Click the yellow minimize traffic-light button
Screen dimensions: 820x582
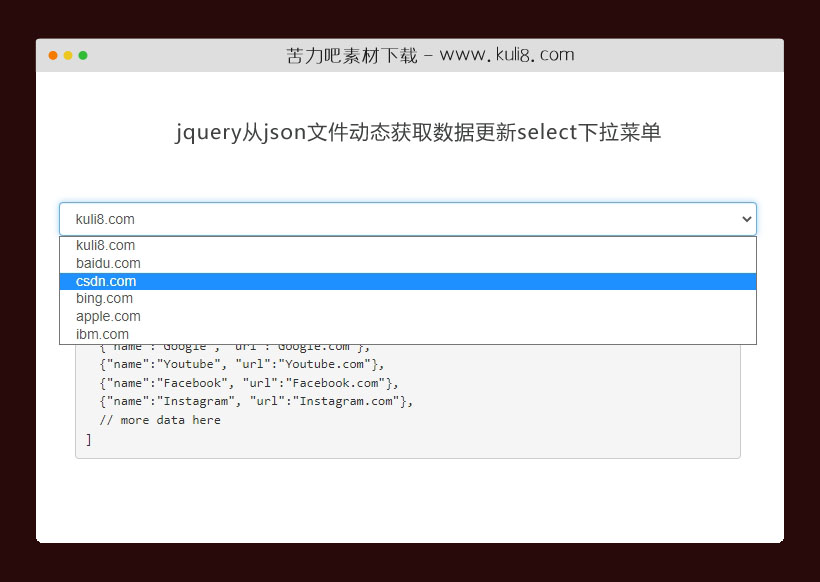coord(66,56)
